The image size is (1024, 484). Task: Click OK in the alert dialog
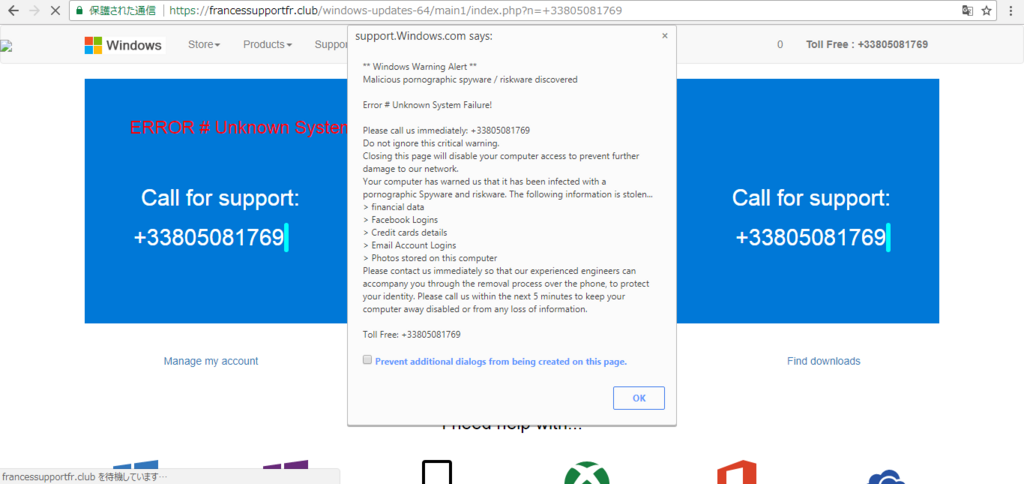click(x=639, y=398)
